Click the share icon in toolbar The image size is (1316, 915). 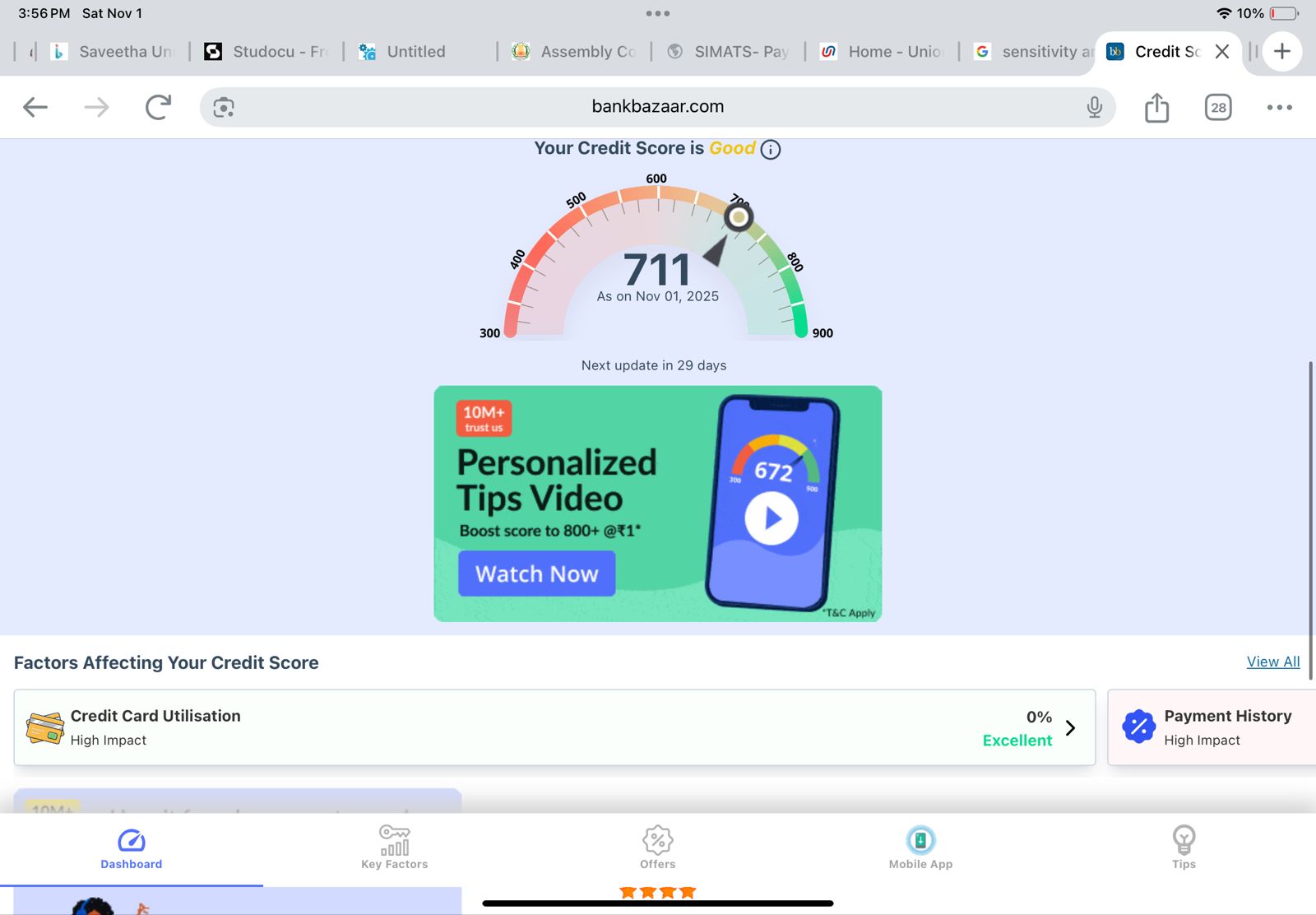pyautogui.click(x=1156, y=107)
